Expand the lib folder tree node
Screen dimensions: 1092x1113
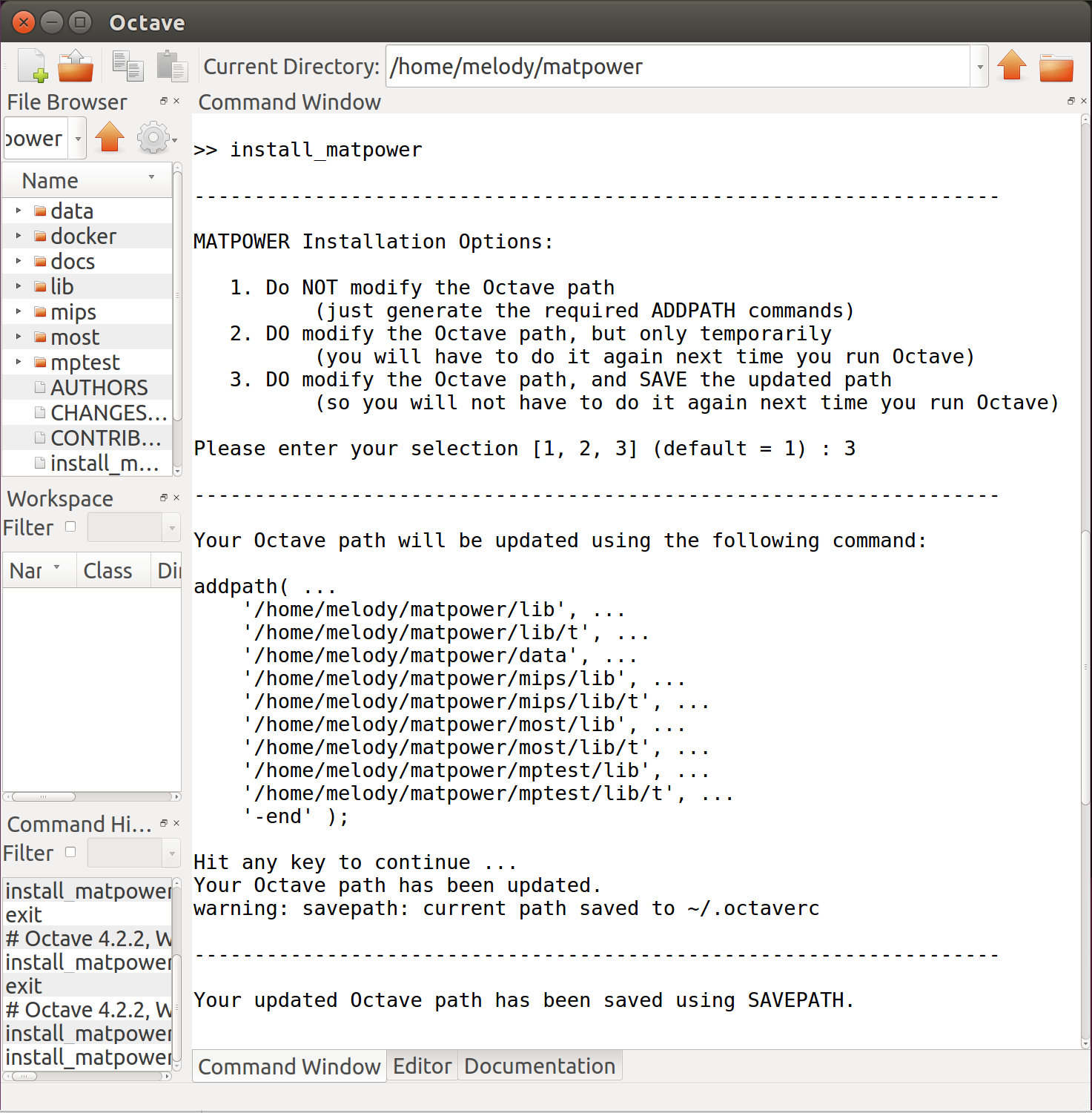(x=19, y=286)
